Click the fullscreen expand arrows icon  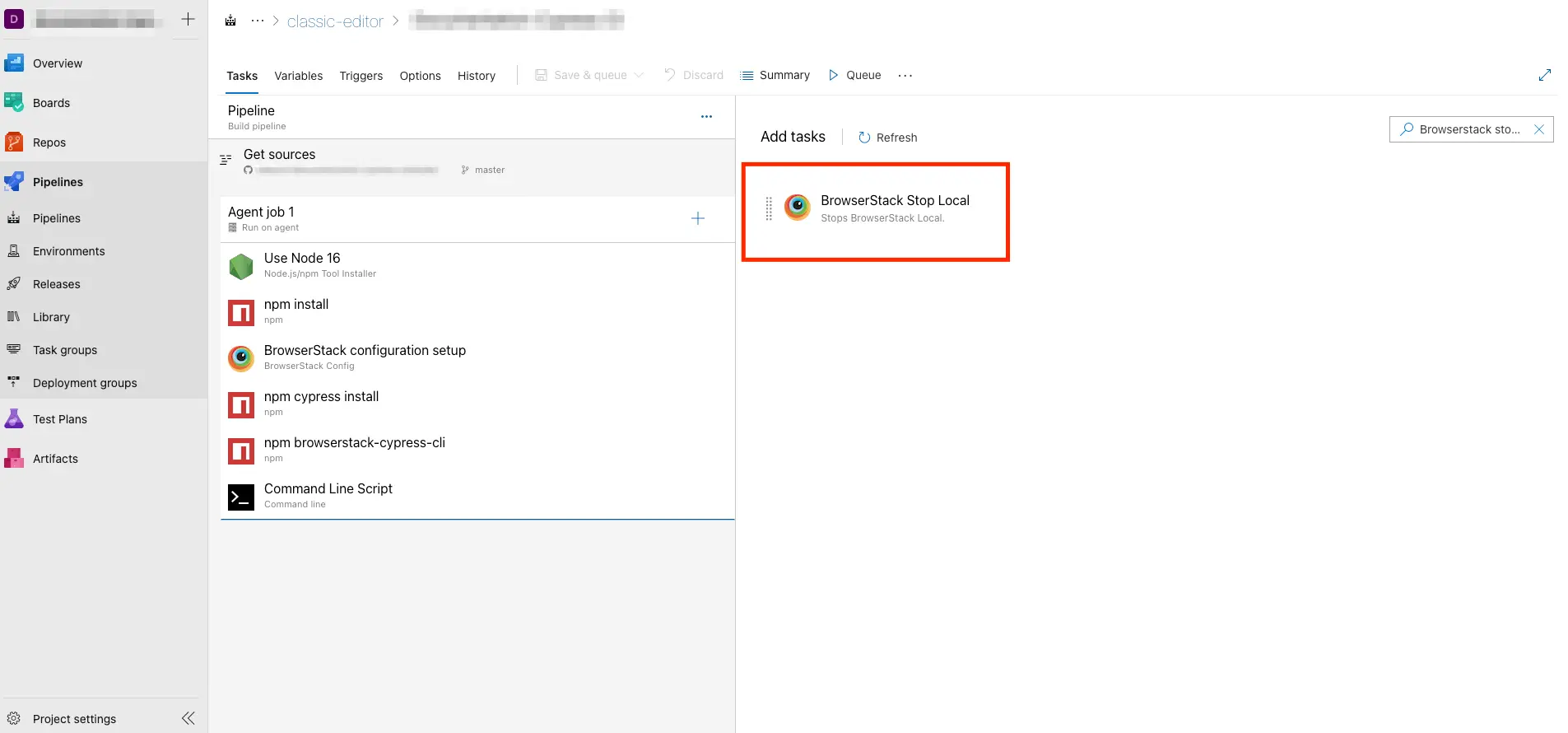[x=1544, y=75]
